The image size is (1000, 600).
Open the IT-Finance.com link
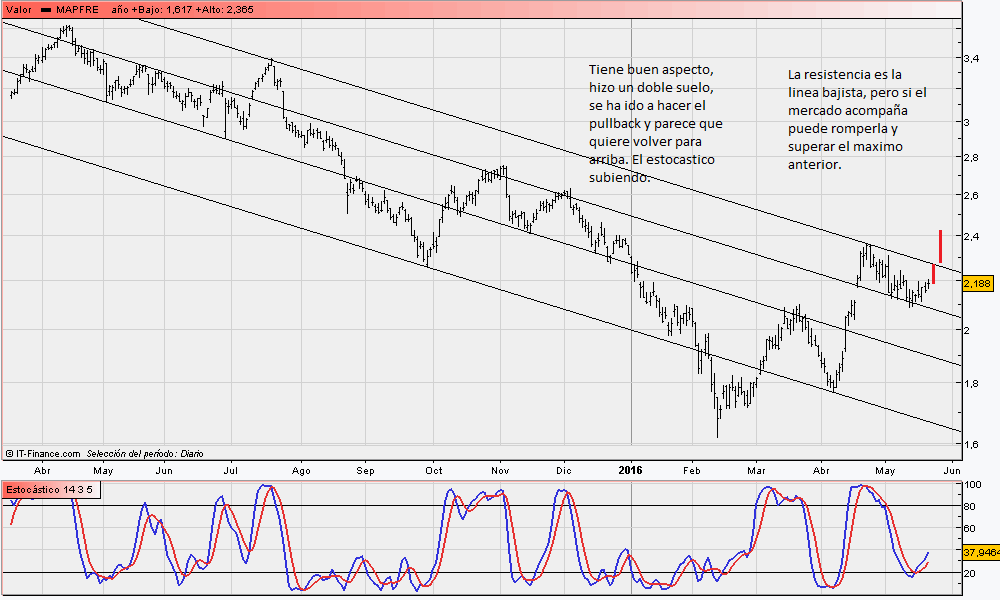point(48,453)
